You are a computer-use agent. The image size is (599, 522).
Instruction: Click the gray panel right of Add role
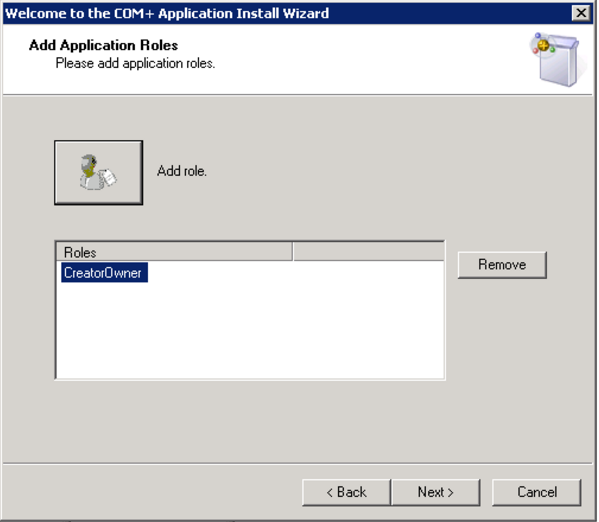pos(382,172)
